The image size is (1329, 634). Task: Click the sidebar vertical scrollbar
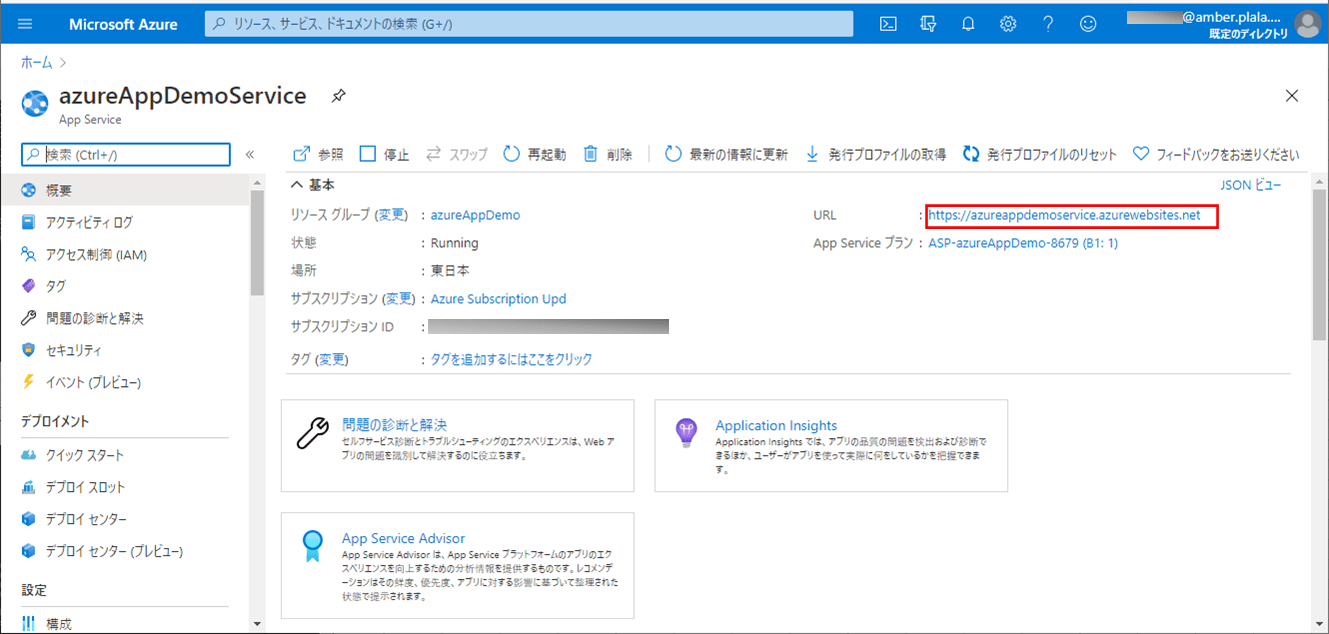(257, 260)
